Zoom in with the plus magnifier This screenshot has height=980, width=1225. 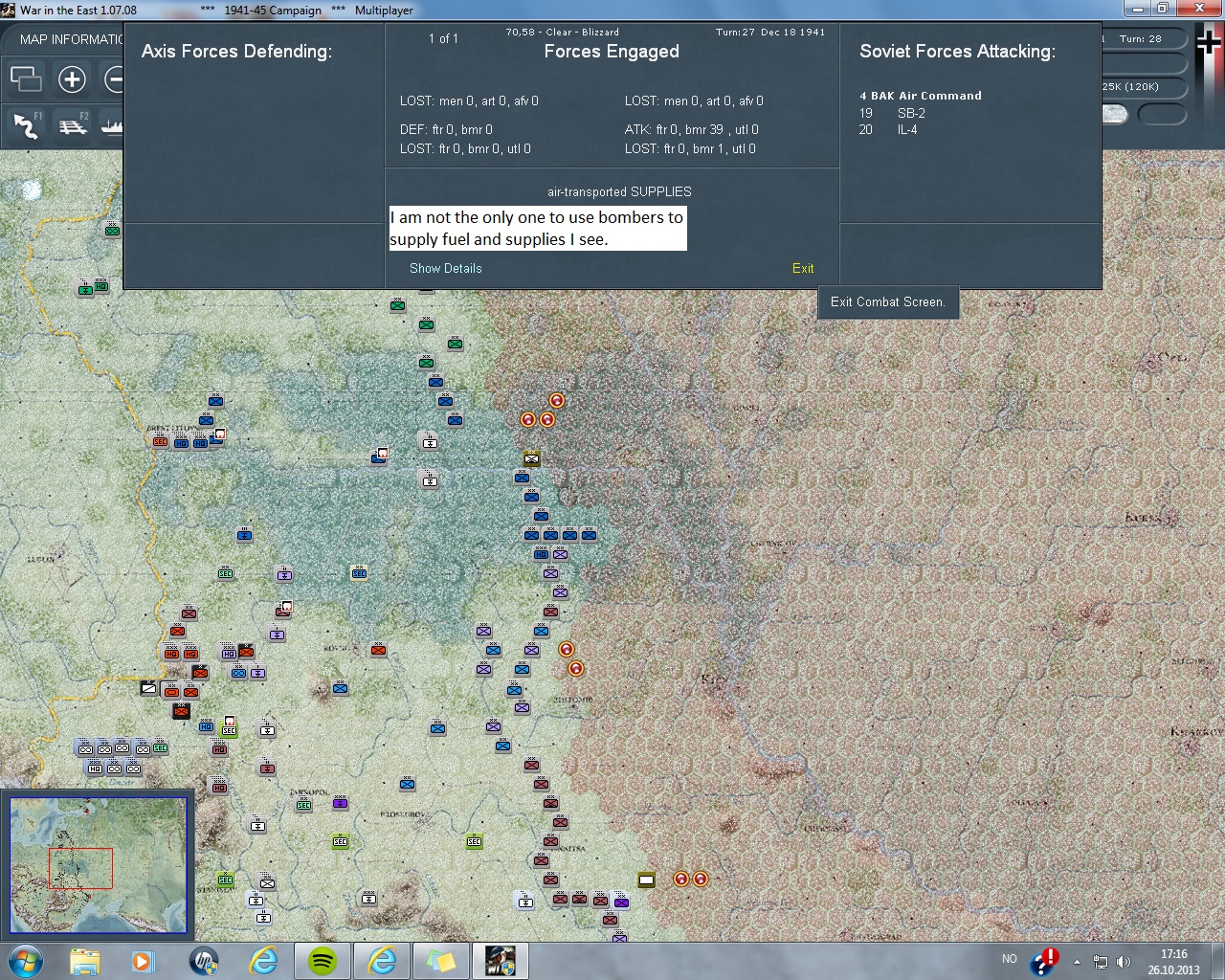pyautogui.click(x=72, y=78)
